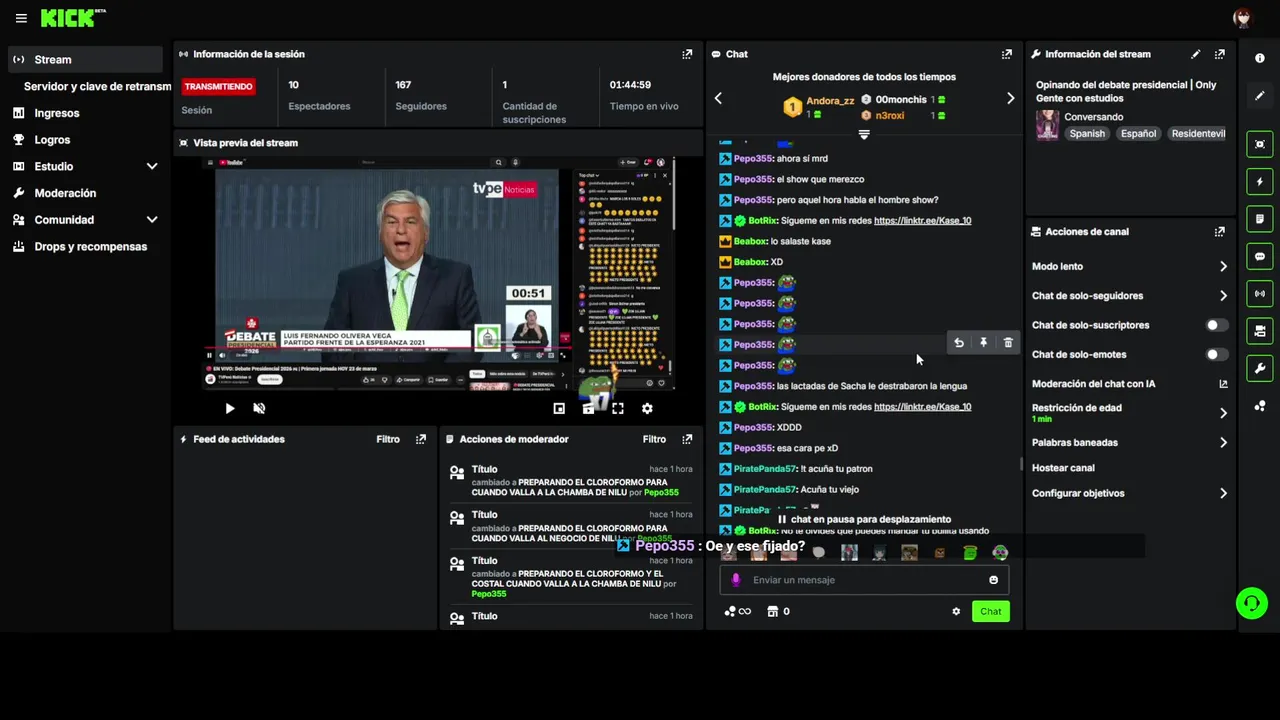Switch preview to theater mode
This screenshot has width=1280, height=720.
589,408
